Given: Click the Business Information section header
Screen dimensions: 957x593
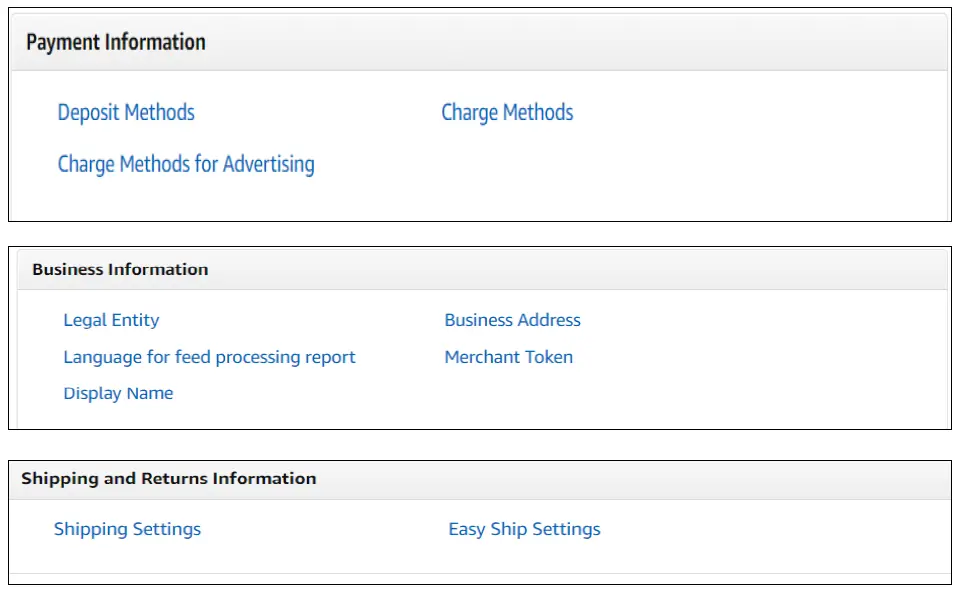Looking at the screenshot, I should (120, 269).
